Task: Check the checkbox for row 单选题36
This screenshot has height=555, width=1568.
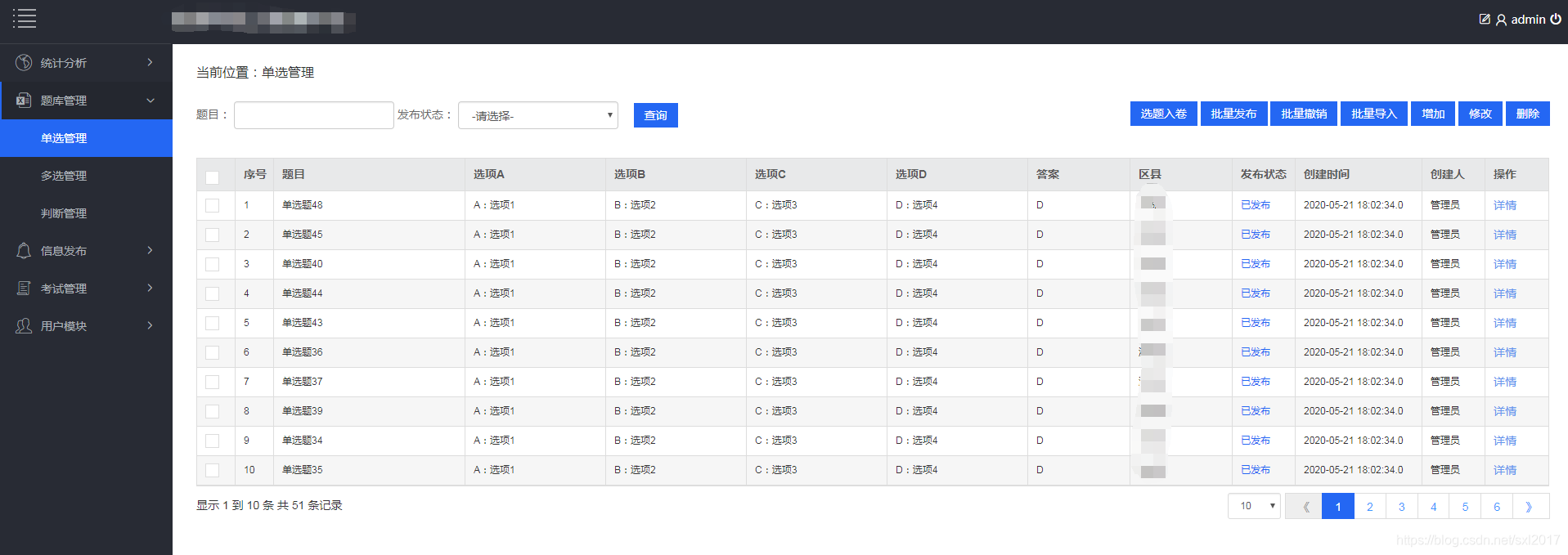Action: click(213, 352)
